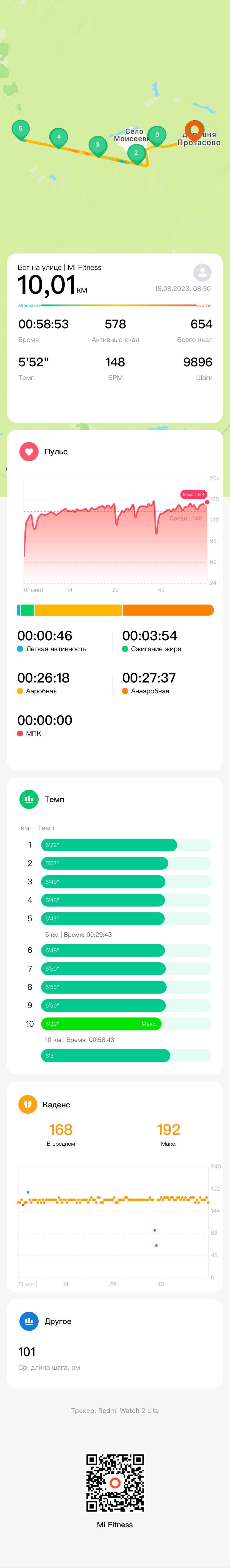The image size is (230, 1568).
Task: Click the user profile avatar icon
Action: [202, 272]
